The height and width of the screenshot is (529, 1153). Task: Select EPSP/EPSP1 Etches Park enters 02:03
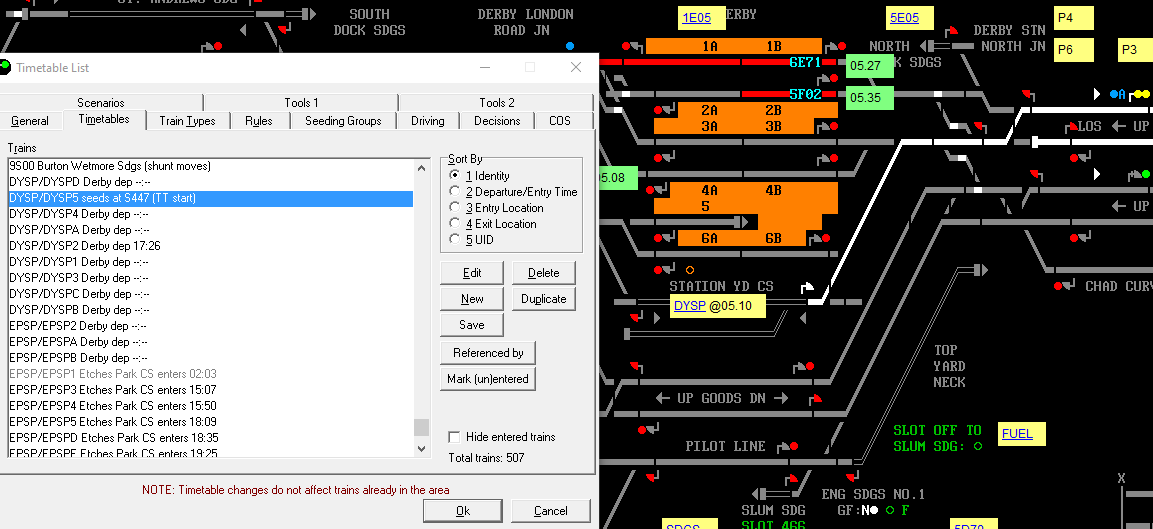pyautogui.click(x=210, y=374)
